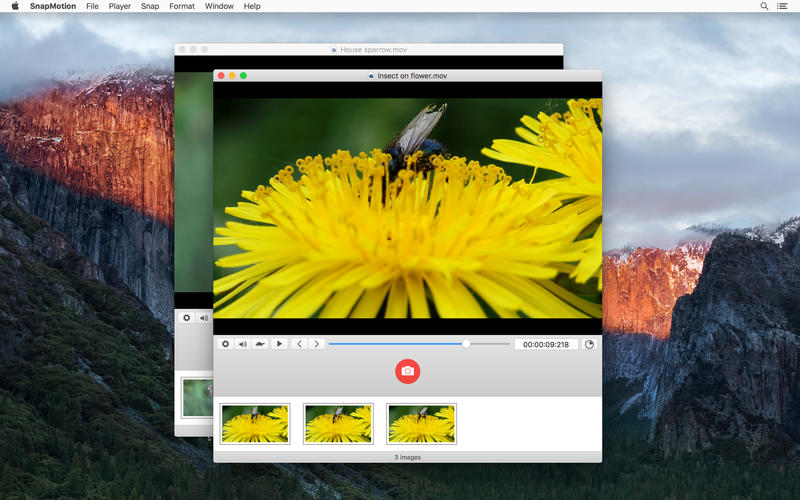Open the File menu

(92, 6)
